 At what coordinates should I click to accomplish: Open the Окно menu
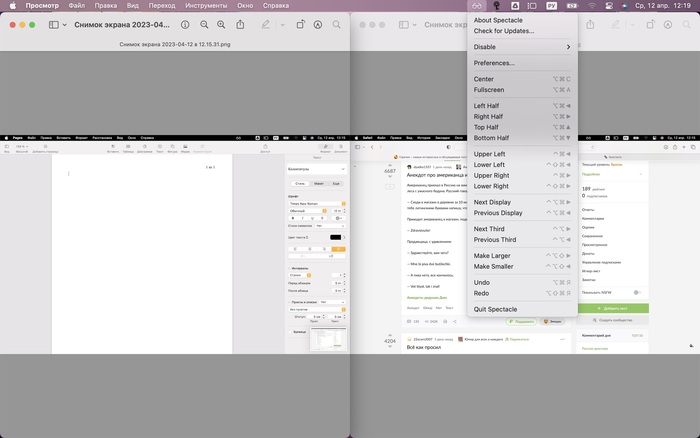pos(245,6)
